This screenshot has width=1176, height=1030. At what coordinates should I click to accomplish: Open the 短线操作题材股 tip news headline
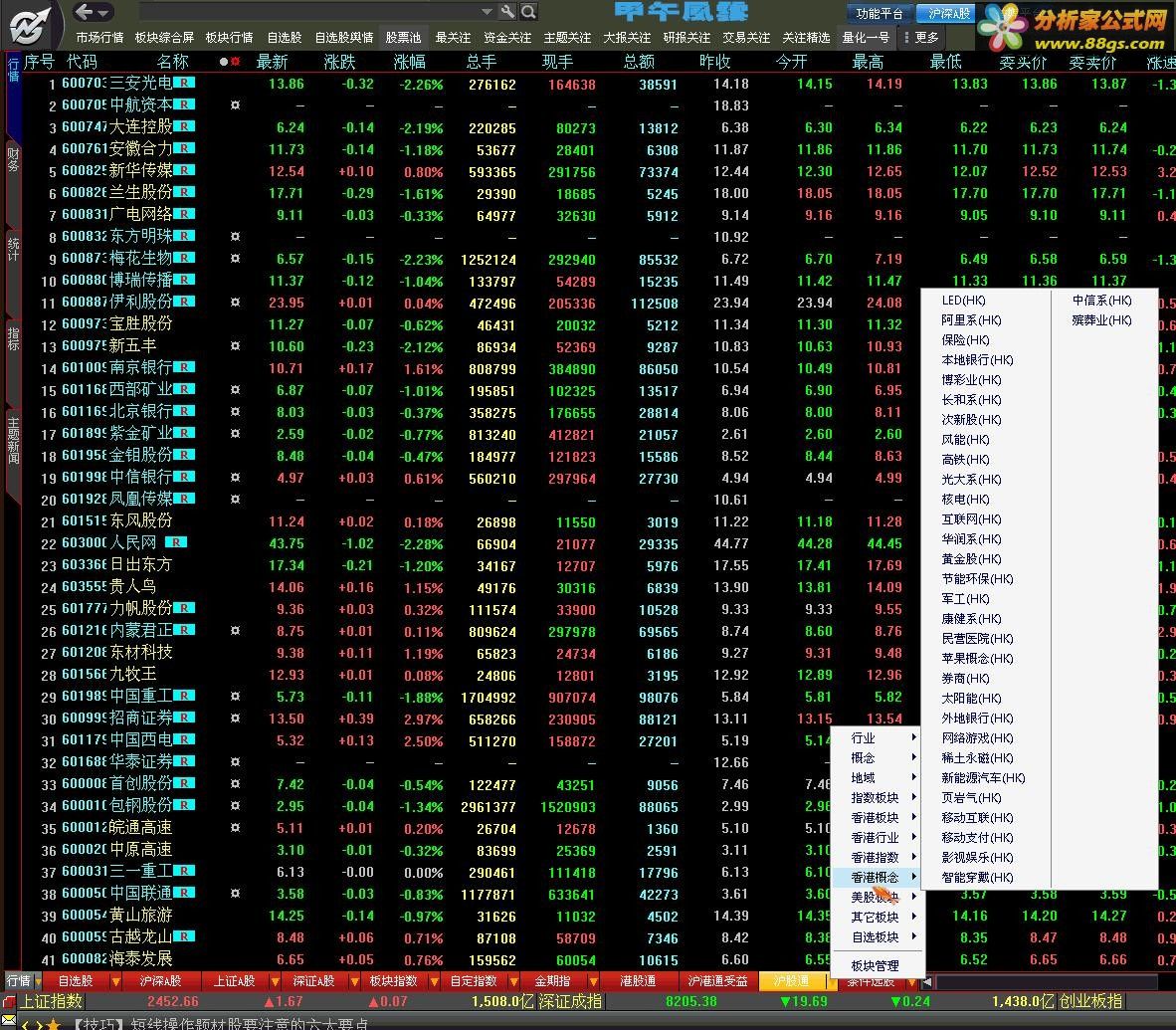(221, 1024)
